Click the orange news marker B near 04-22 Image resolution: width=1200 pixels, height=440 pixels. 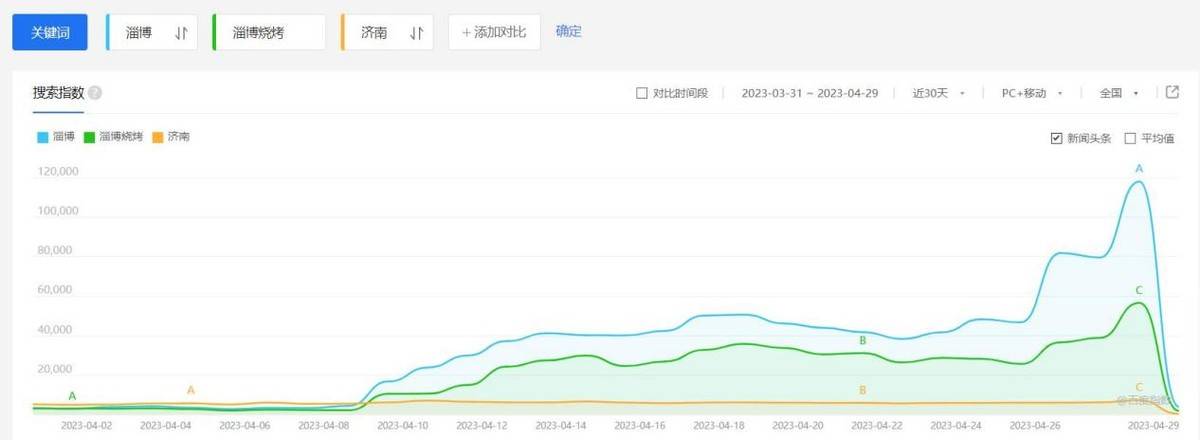[863, 389]
